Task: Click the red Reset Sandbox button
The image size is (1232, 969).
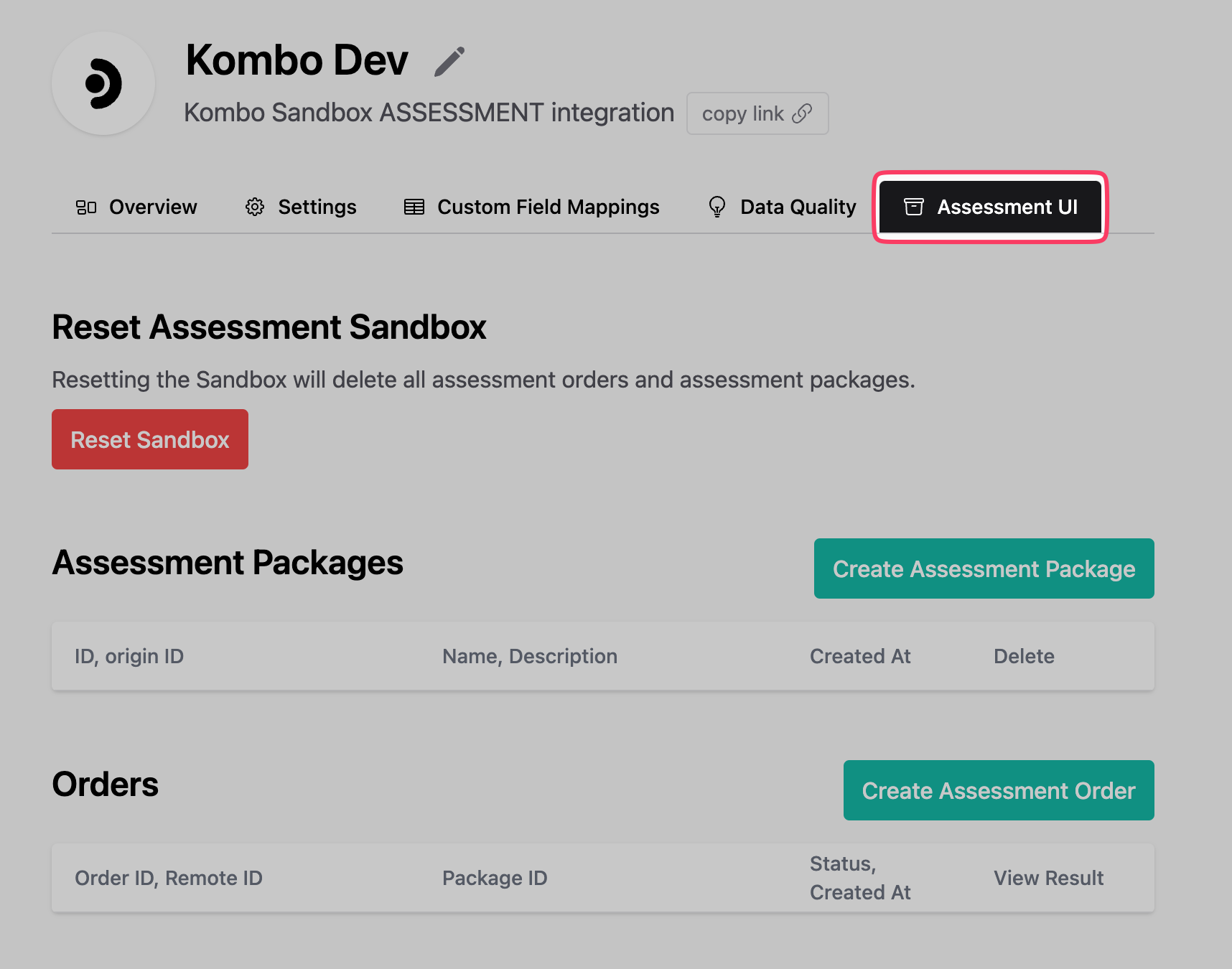Action: 150,439
